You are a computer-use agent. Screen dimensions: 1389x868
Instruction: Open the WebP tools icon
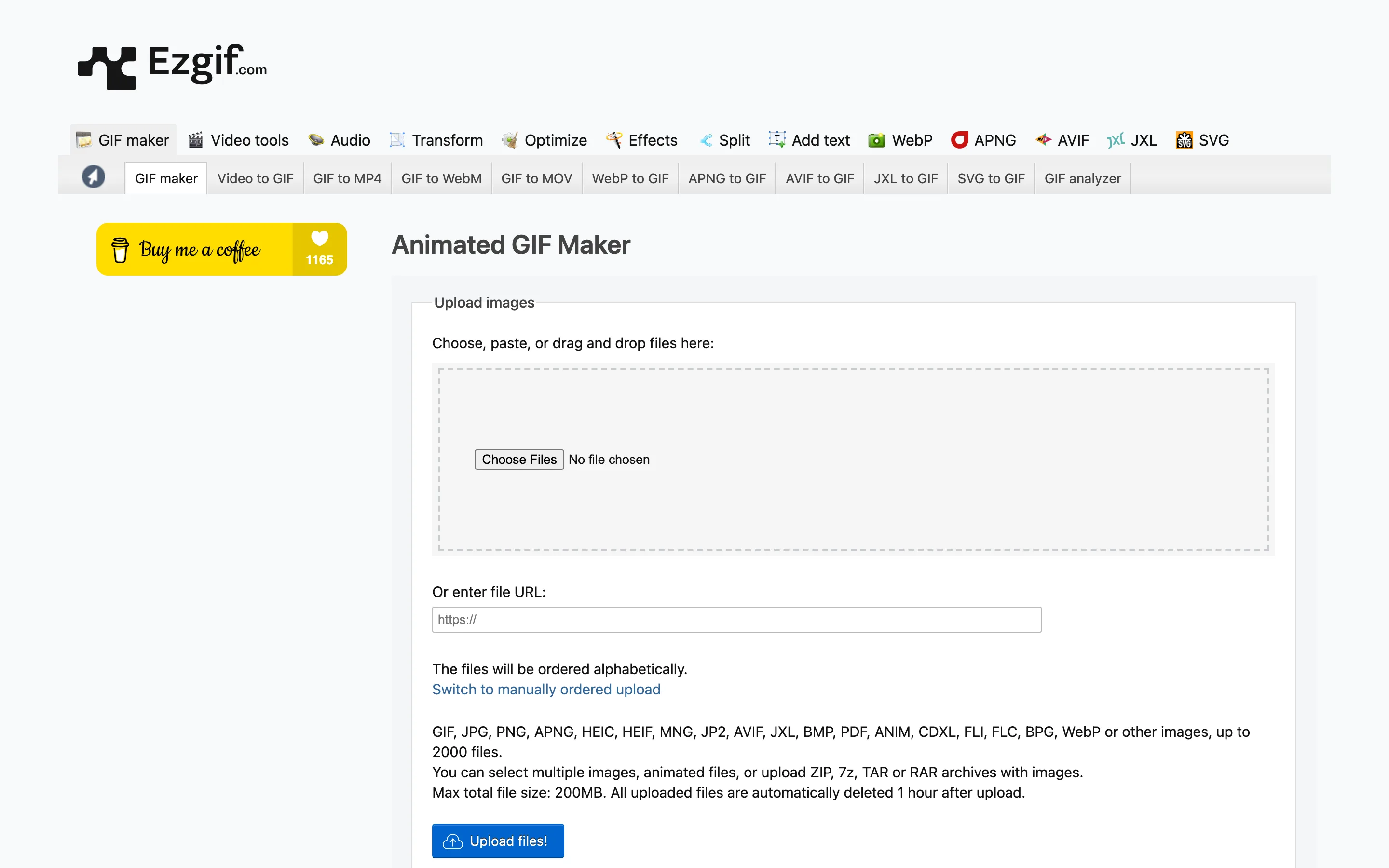point(876,140)
